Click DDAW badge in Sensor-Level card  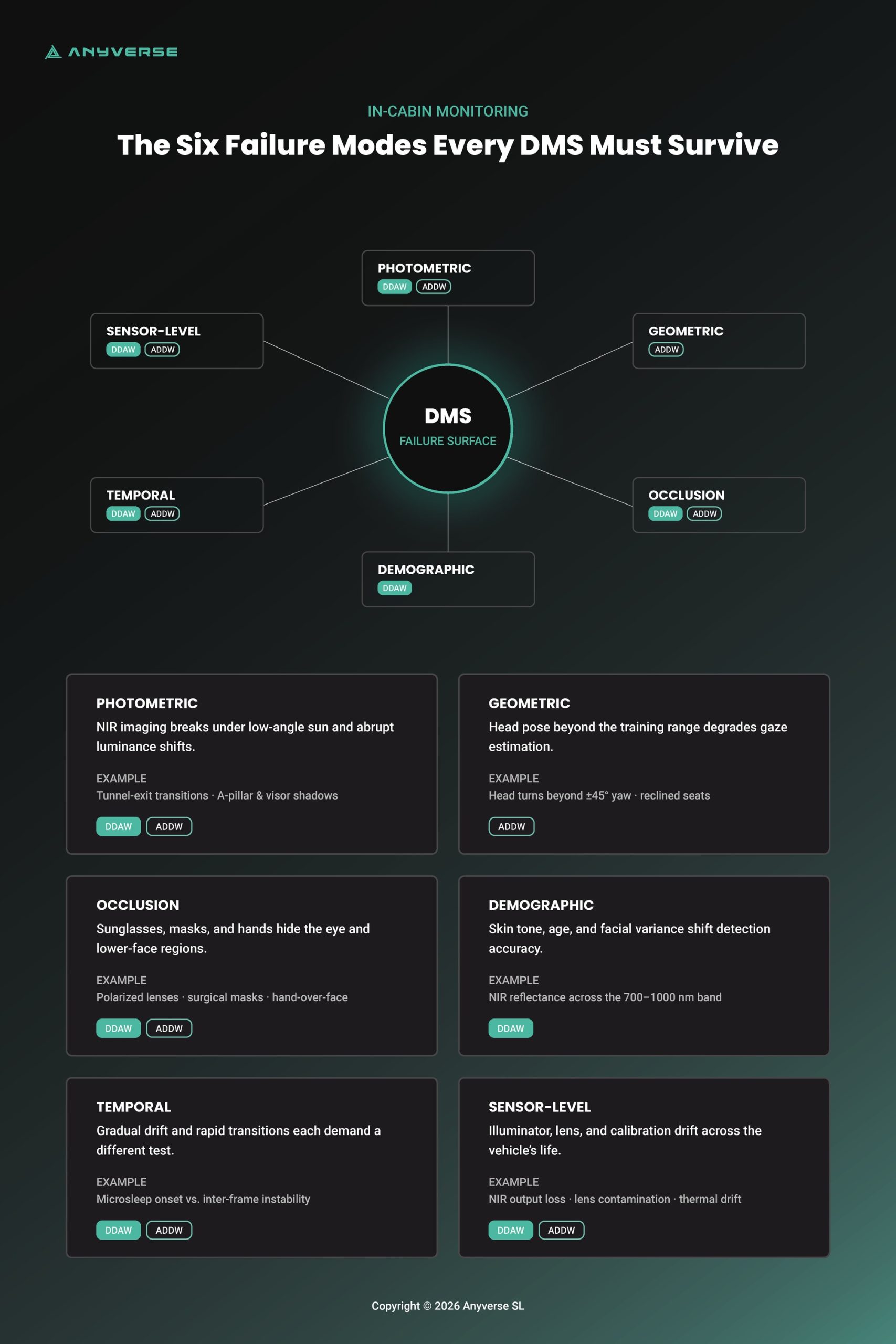pyautogui.click(x=511, y=1230)
